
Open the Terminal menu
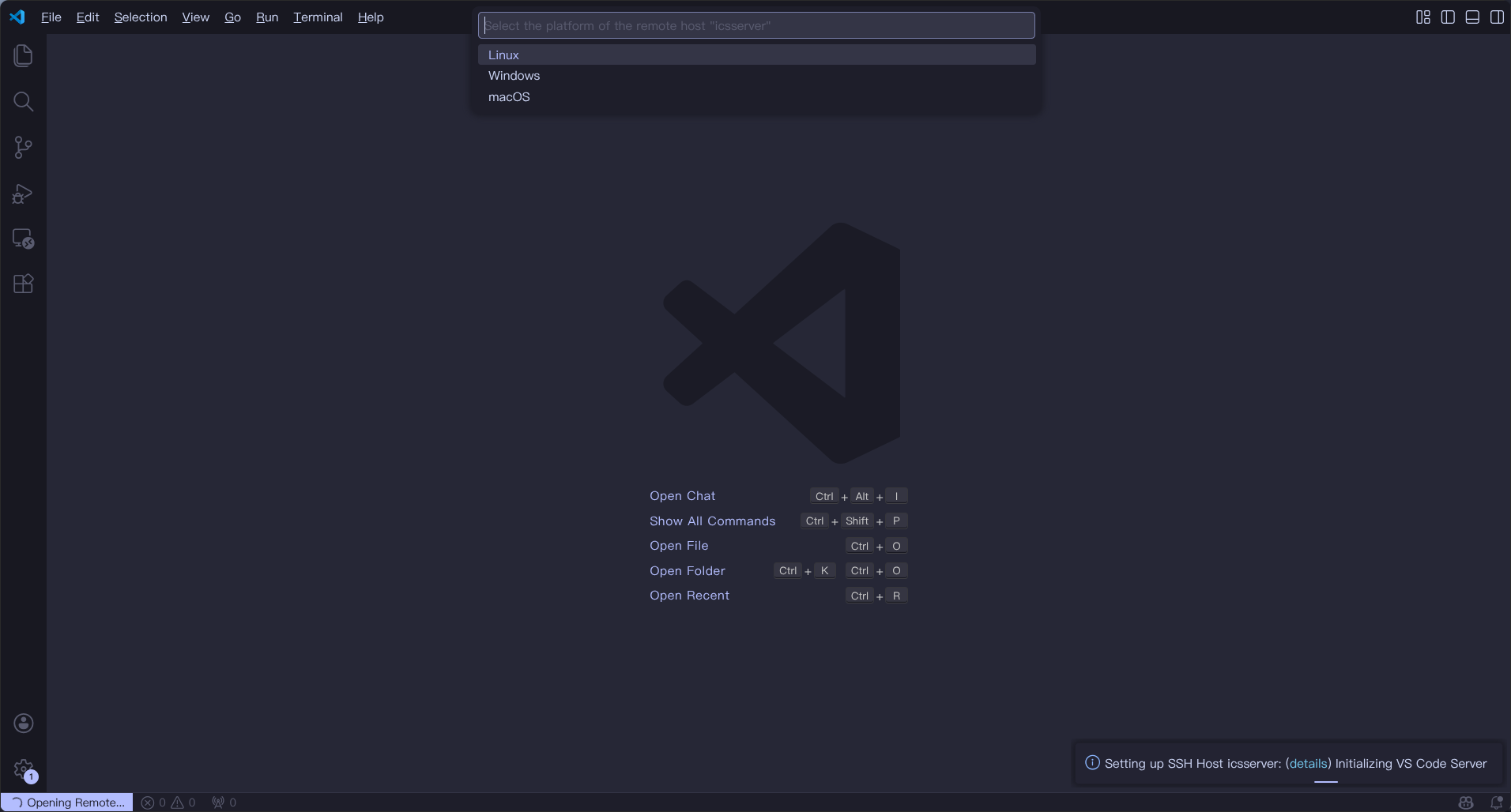318,17
